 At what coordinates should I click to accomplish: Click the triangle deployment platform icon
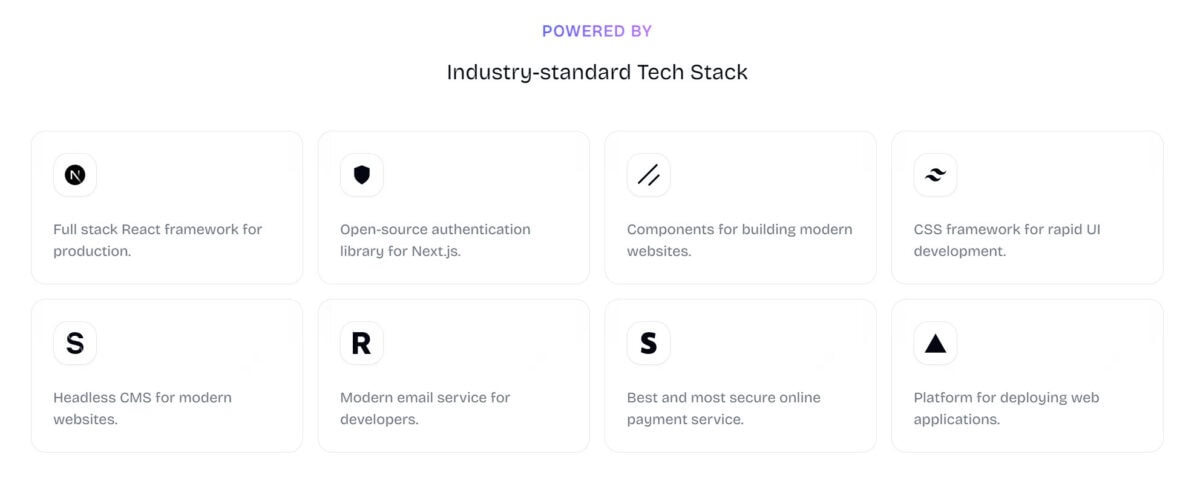point(935,343)
